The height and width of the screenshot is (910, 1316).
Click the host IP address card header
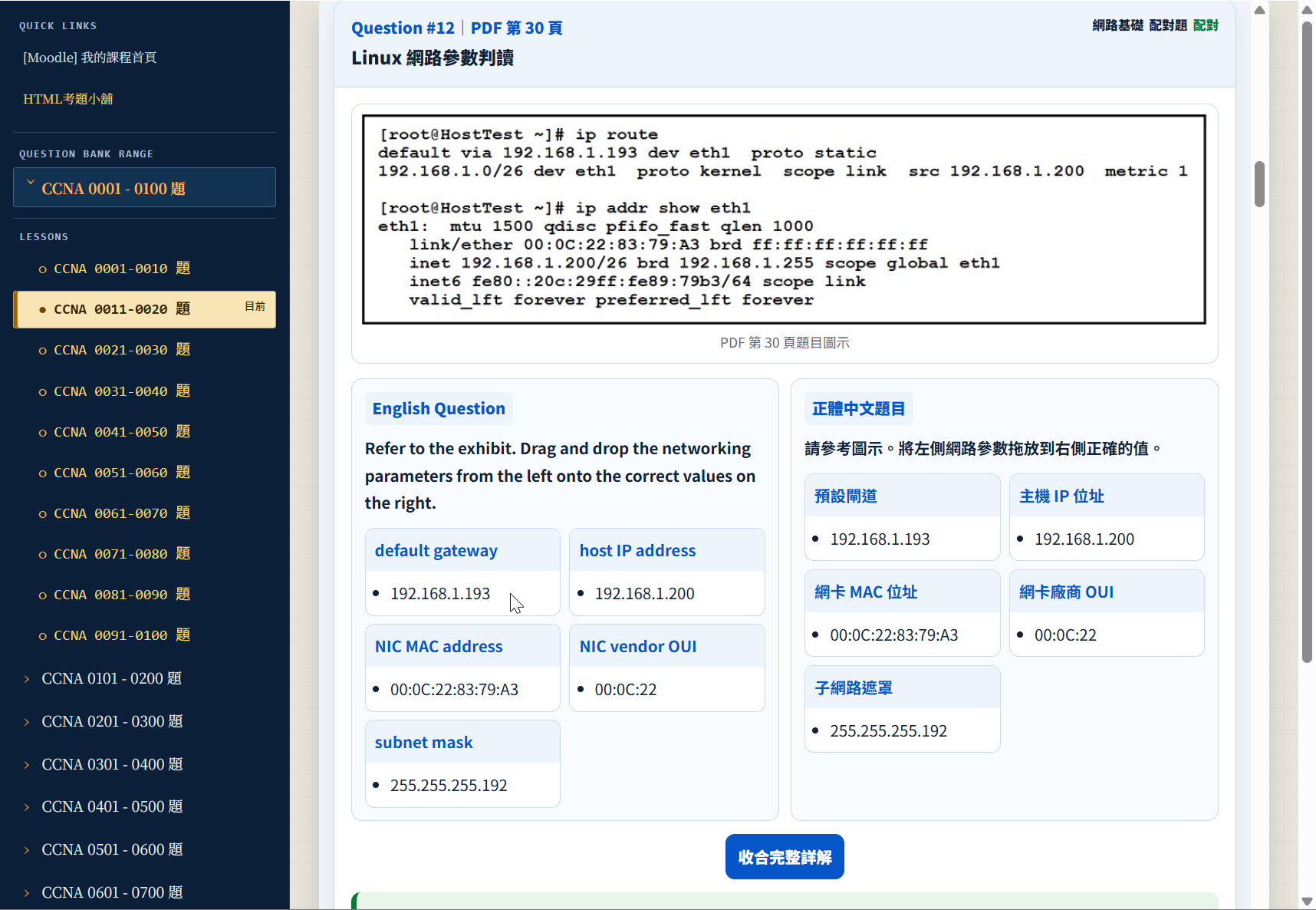click(x=666, y=550)
